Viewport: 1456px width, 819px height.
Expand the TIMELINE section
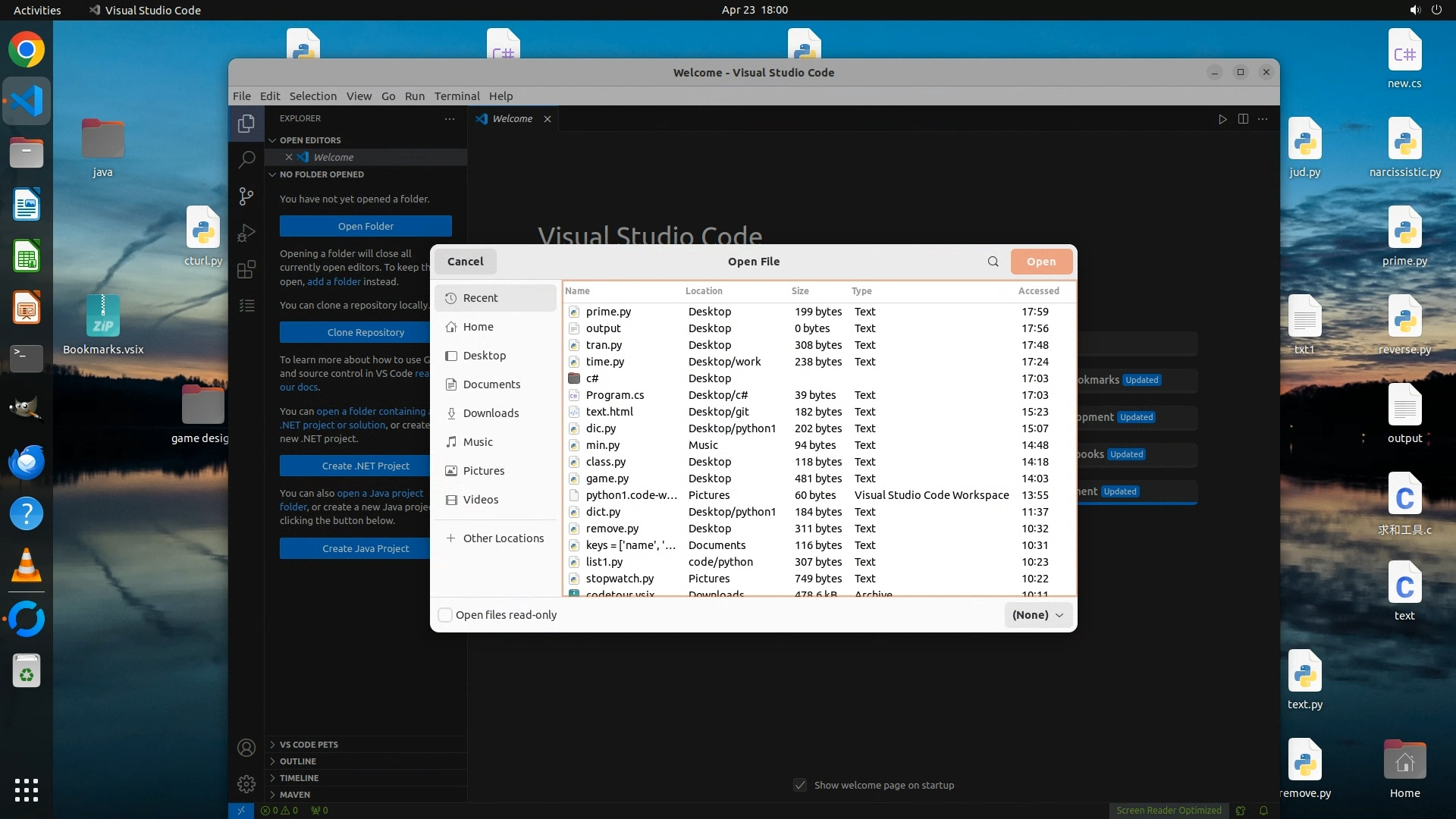point(299,778)
